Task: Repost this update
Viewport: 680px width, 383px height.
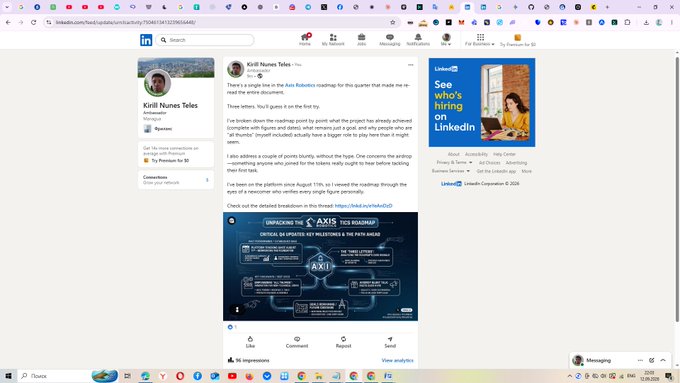Action: (343, 342)
